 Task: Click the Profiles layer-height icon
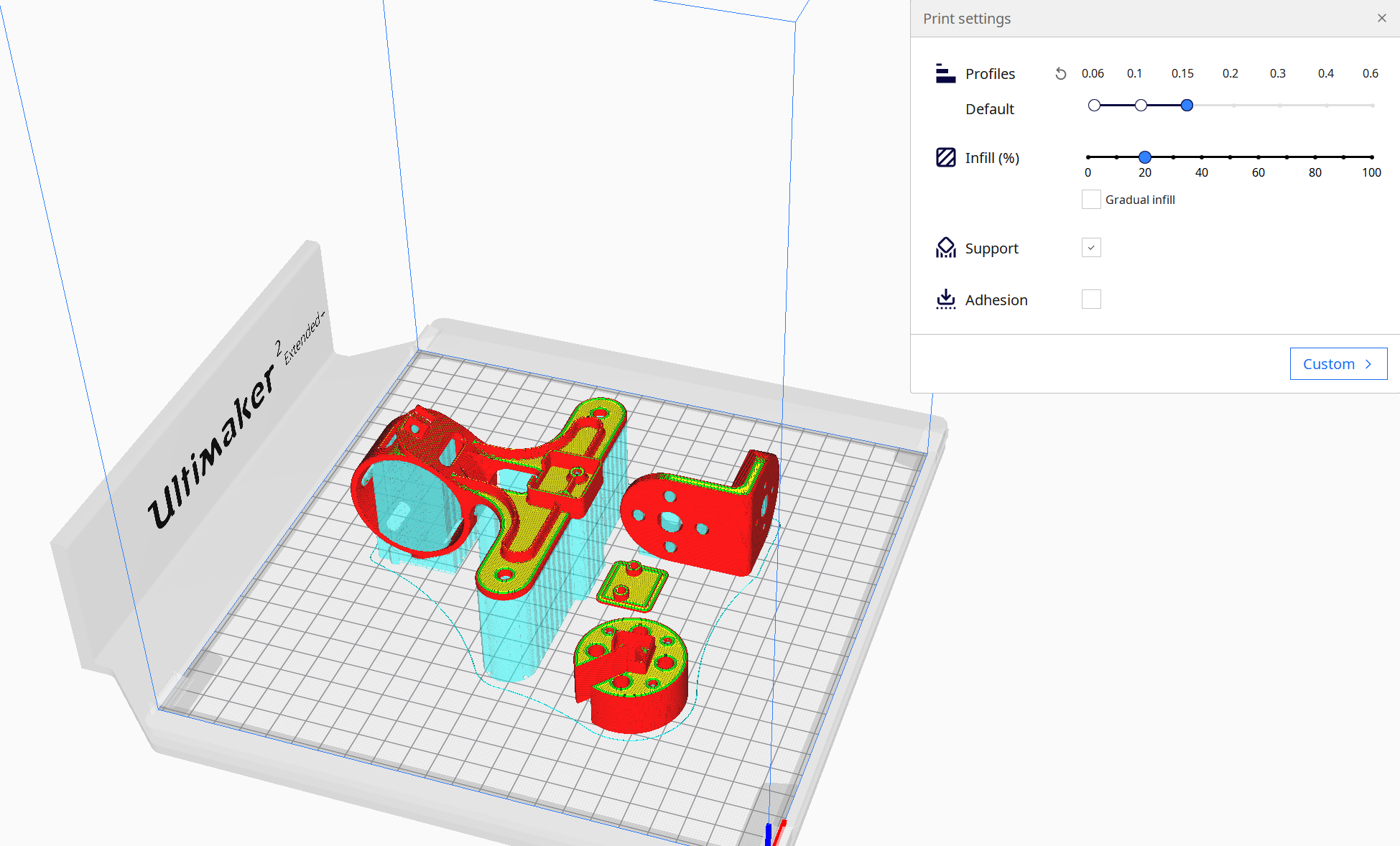945,73
